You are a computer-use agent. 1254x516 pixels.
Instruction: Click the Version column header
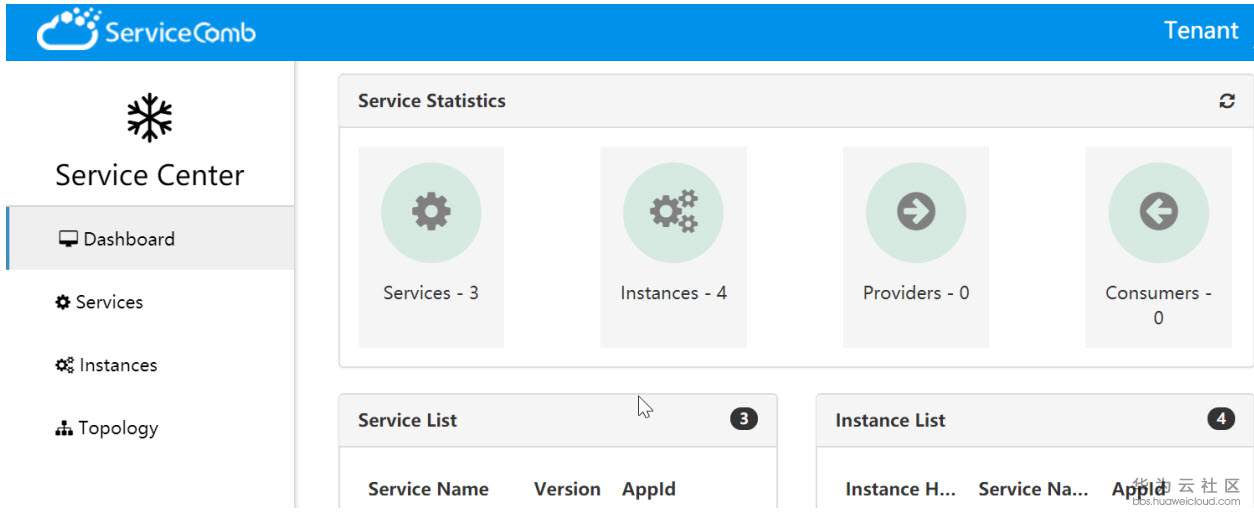pos(567,489)
